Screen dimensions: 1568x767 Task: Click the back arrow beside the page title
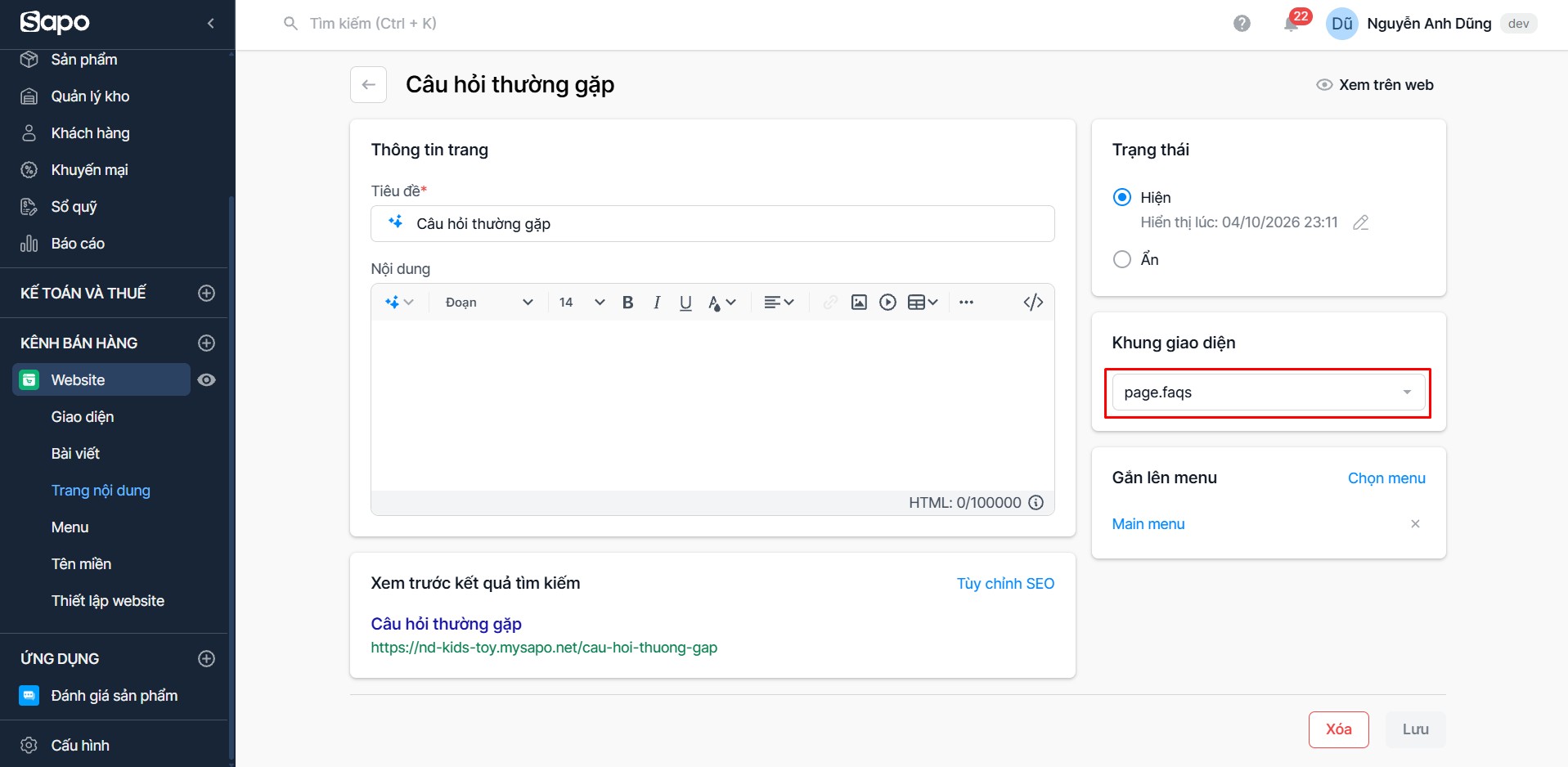coord(368,84)
